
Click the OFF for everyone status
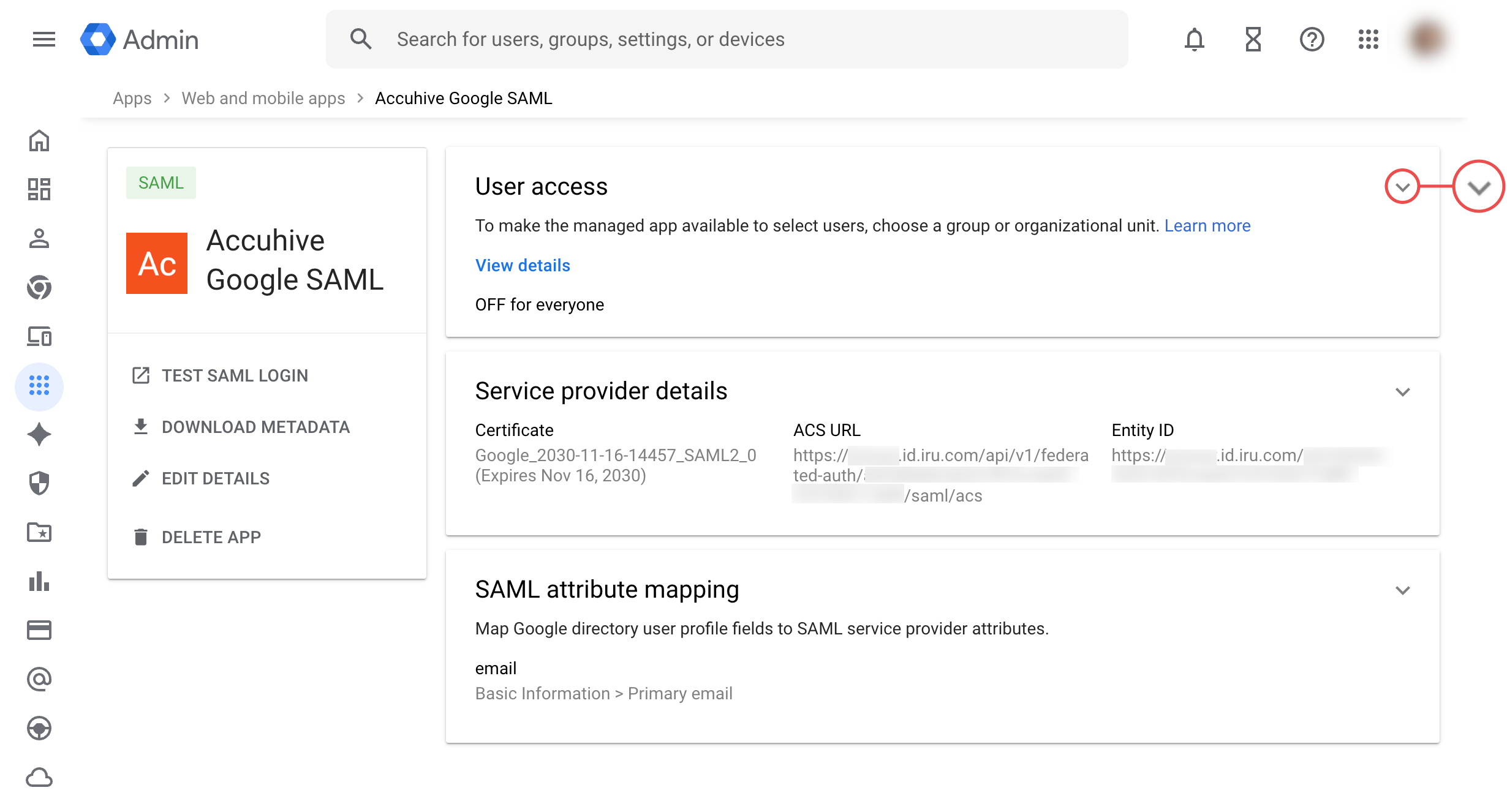[540, 304]
